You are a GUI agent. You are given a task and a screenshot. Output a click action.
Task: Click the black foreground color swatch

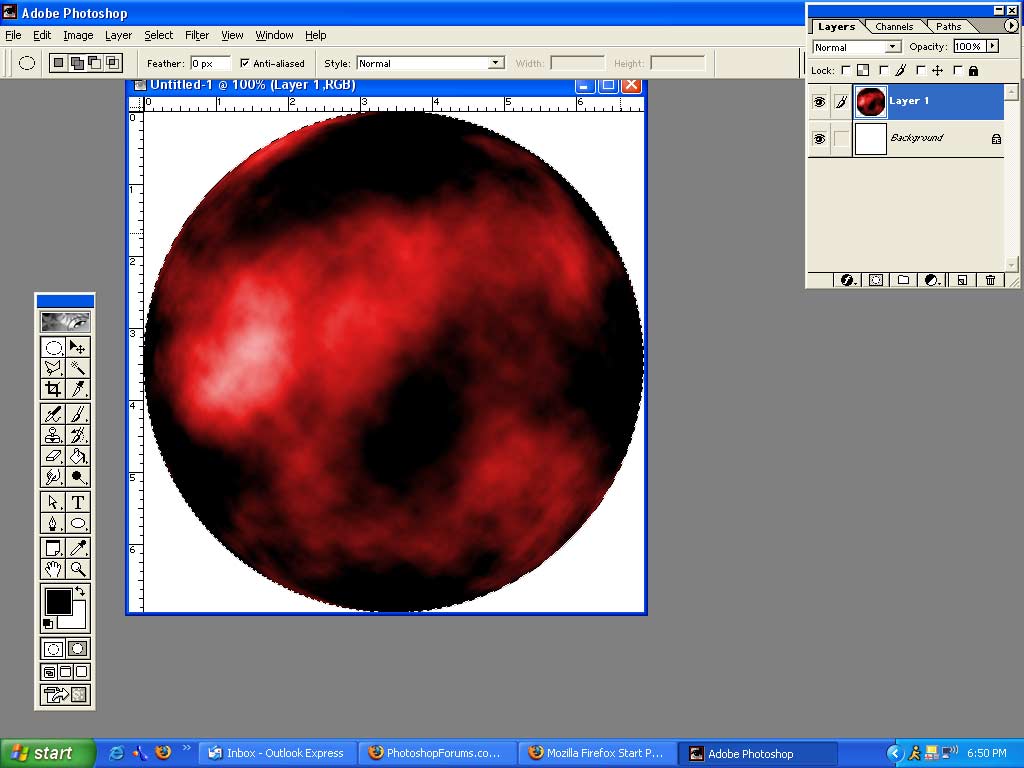point(58,601)
